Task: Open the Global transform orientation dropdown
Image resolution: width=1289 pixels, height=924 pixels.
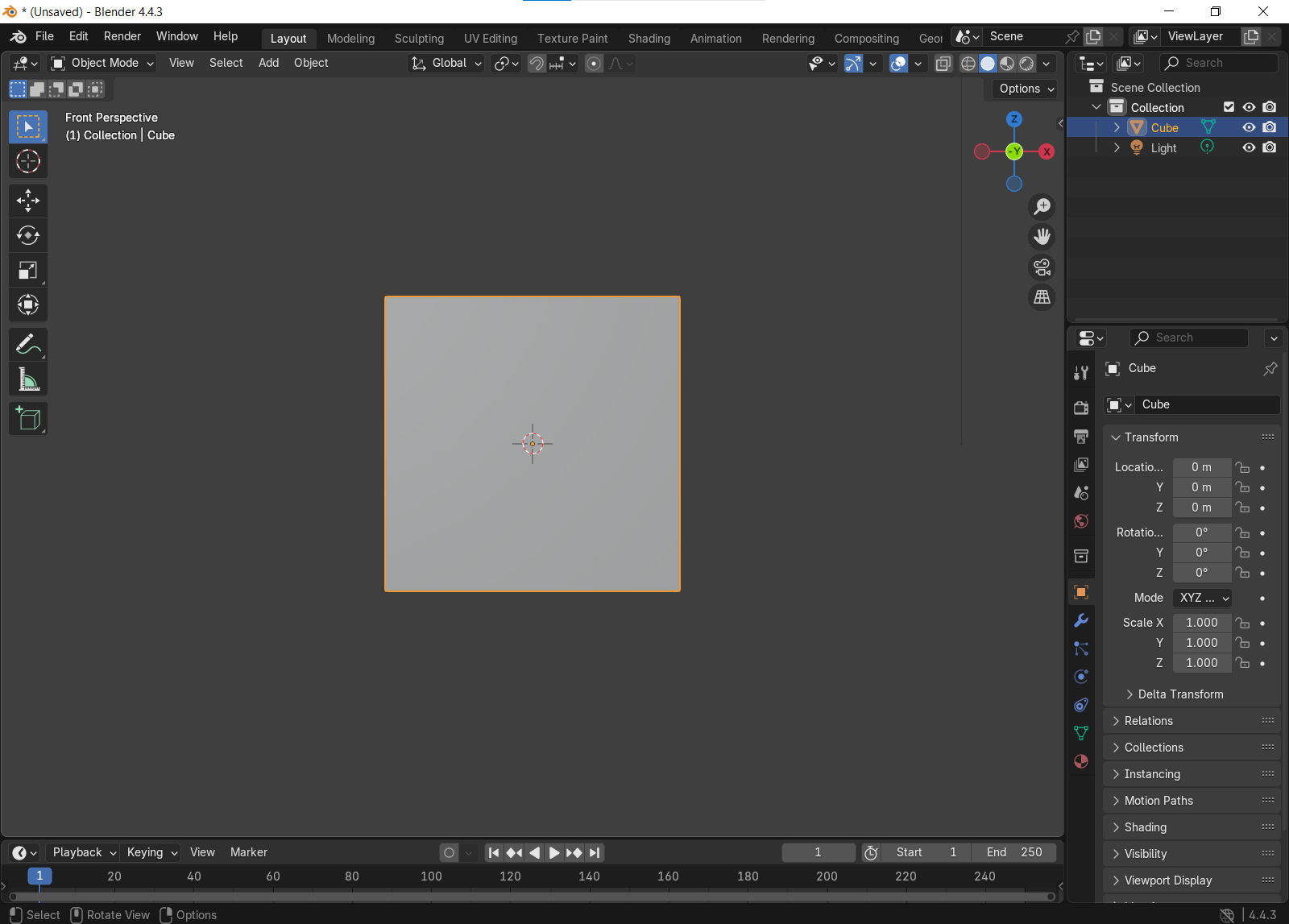Action: [x=446, y=63]
